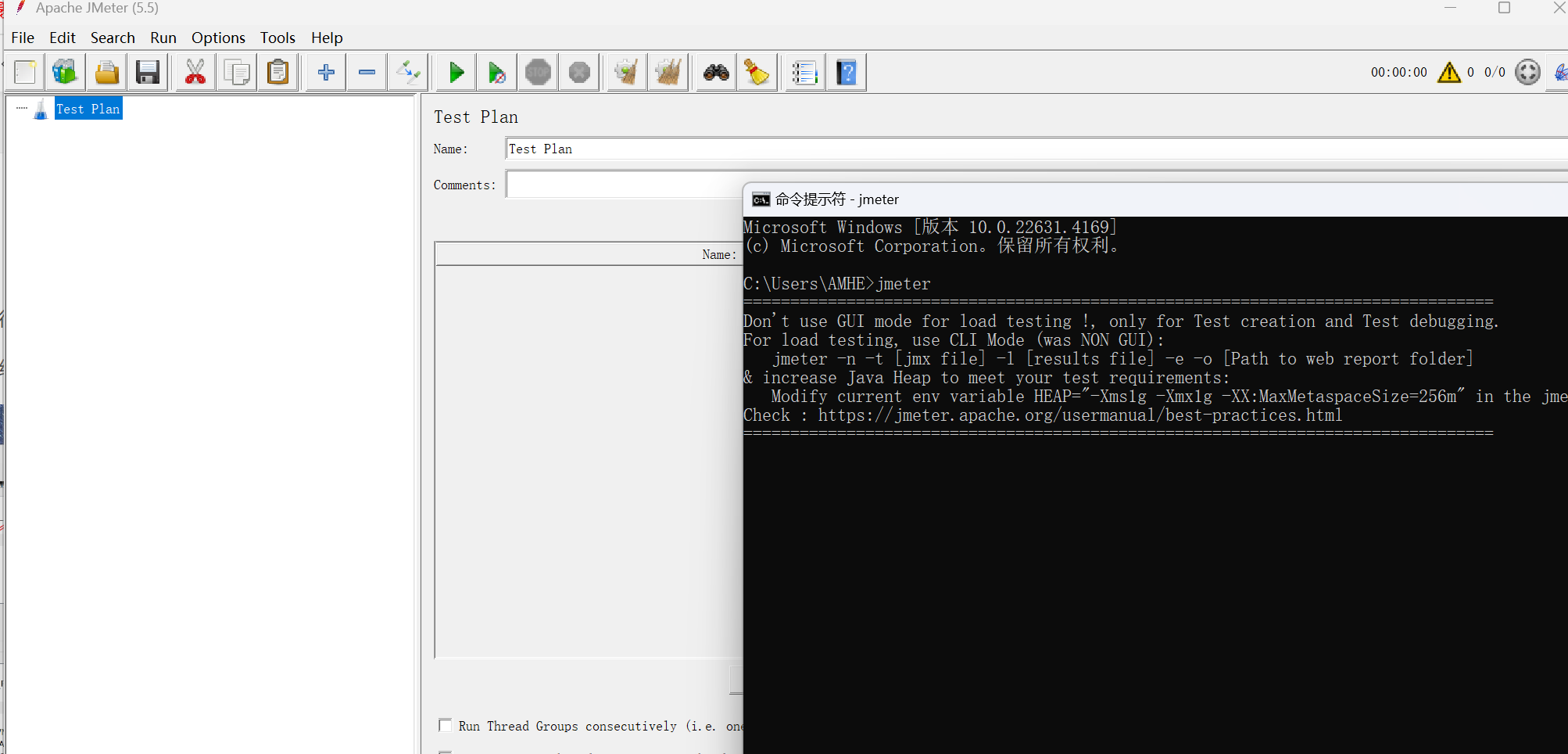Click the Cut scissors icon

click(195, 73)
